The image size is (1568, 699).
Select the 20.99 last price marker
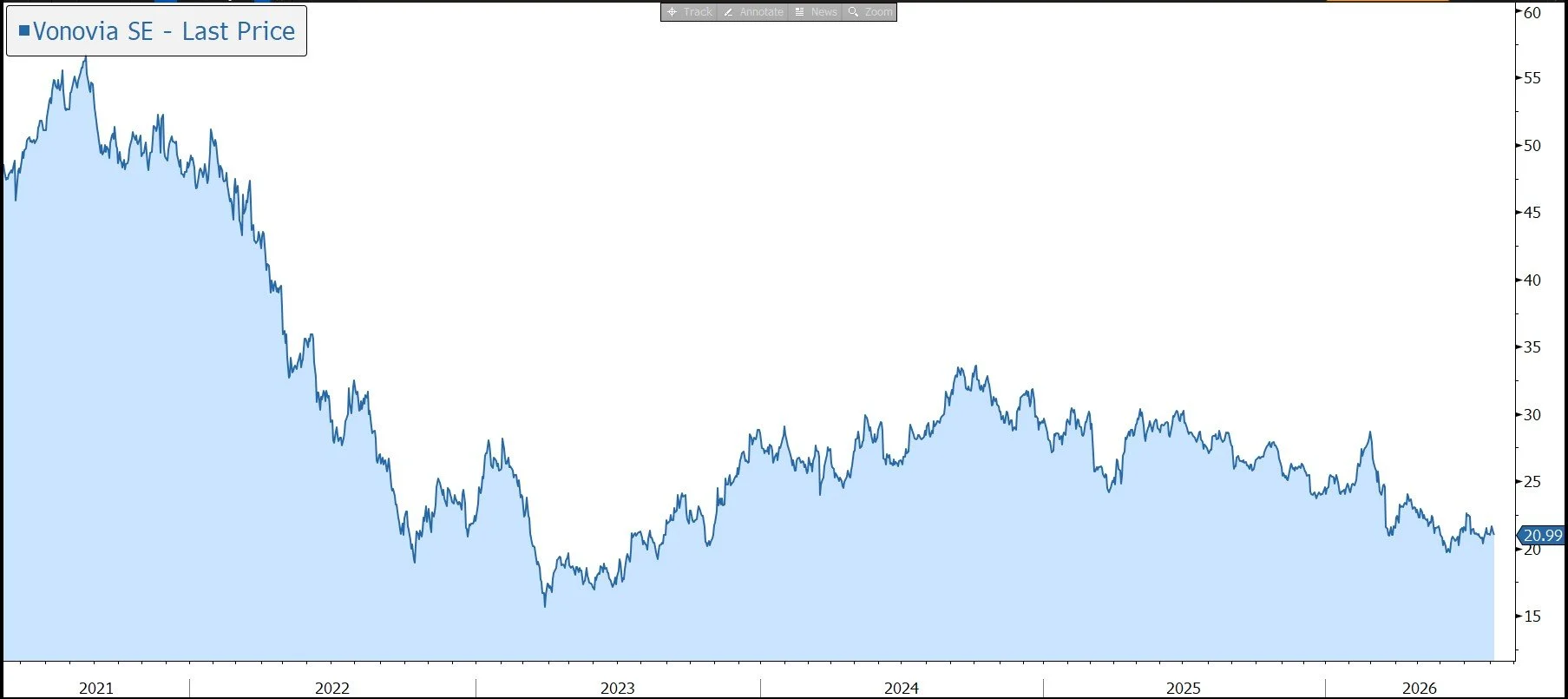pos(1542,536)
